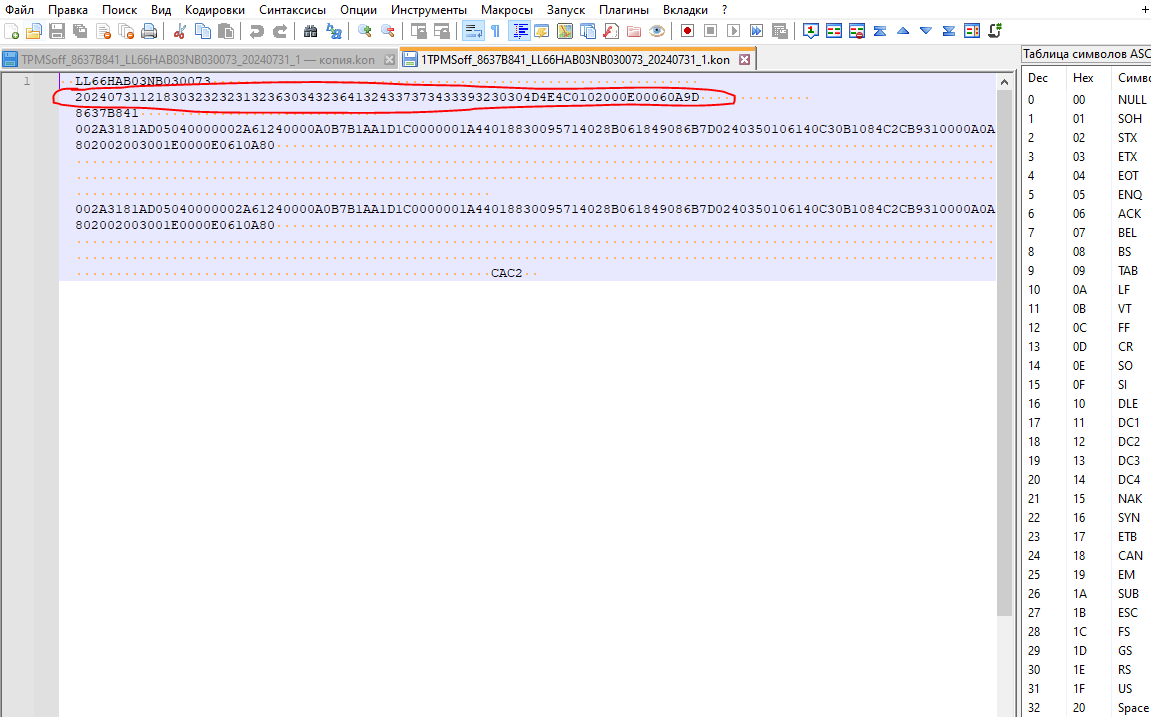Switch to 1TPMSoff_8637B841 file tab
Screen dimensions: 1151x717
tap(576, 59)
